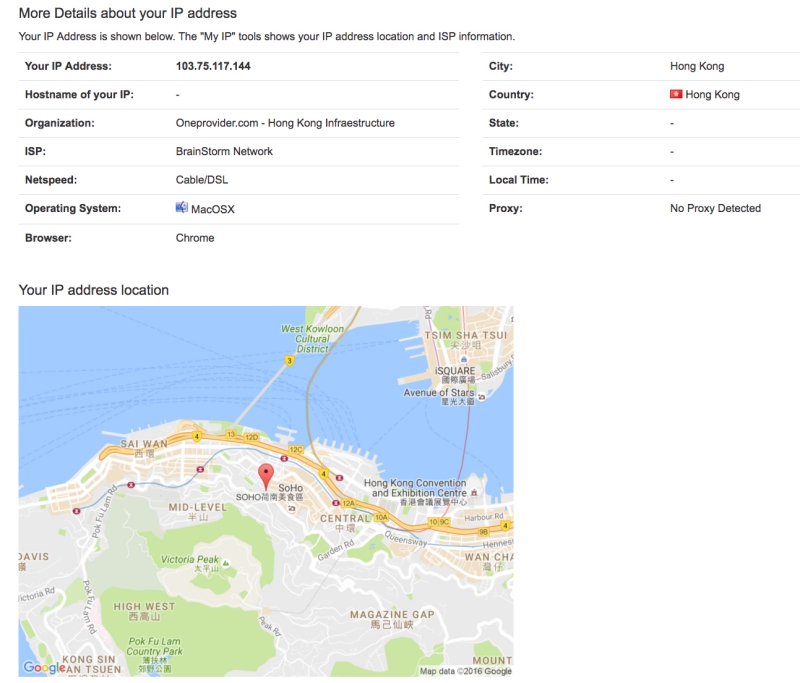Click the 12D highway exit marker
800x683 pixels.
coord(252,437)
